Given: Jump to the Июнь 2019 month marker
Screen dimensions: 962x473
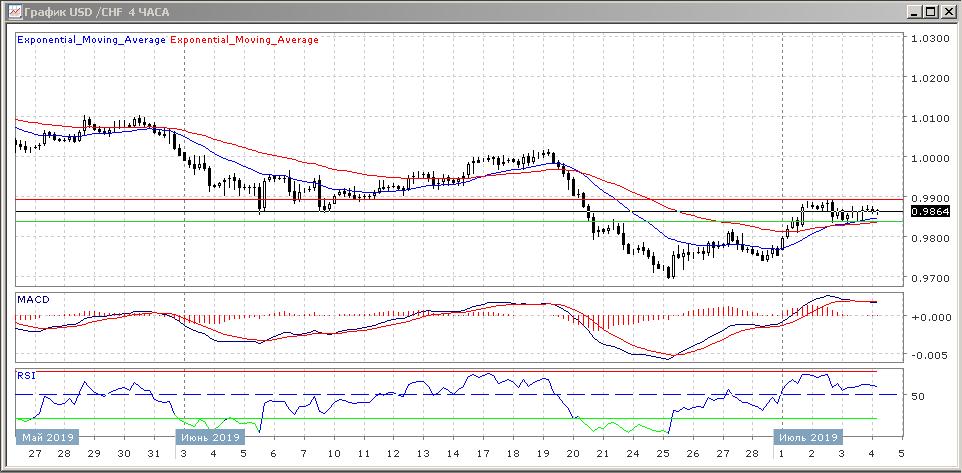Looking at the screenshot, I should click(x=209, y=437).
